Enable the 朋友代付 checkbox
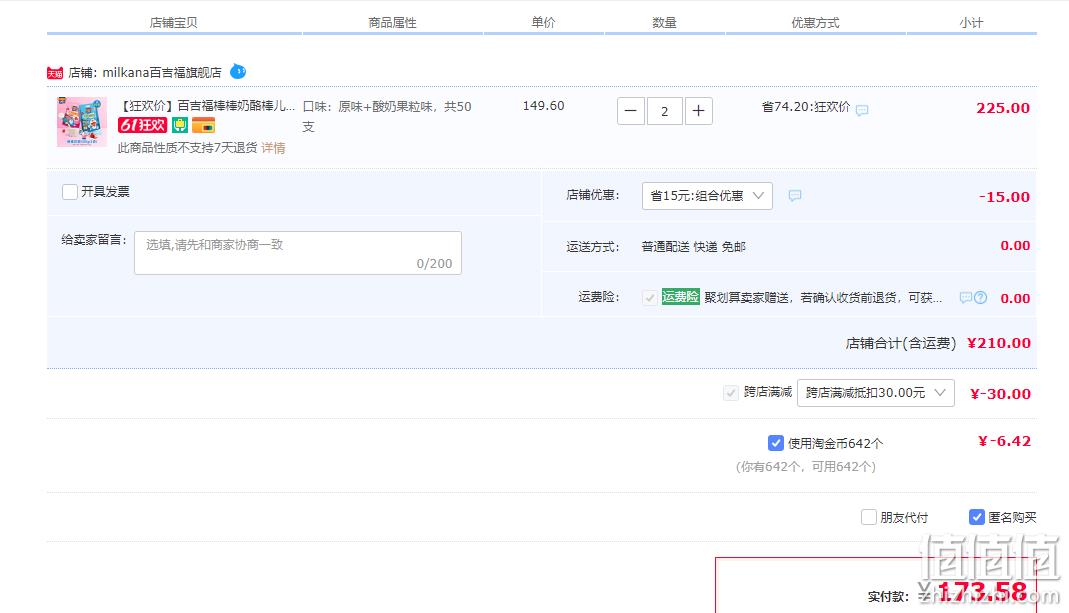This screenshot has width=1069, height=613. point(869,517)
